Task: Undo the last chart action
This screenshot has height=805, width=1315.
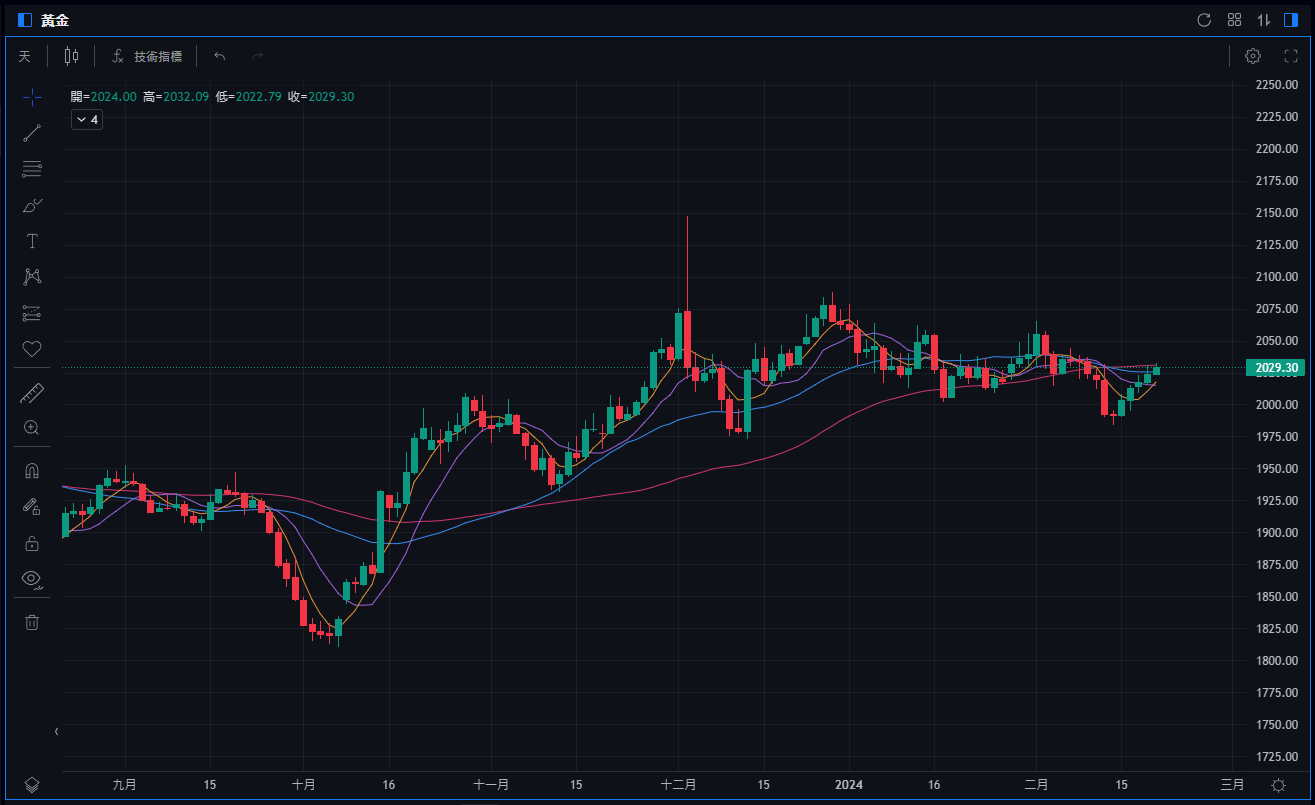Action: (220, 57)
